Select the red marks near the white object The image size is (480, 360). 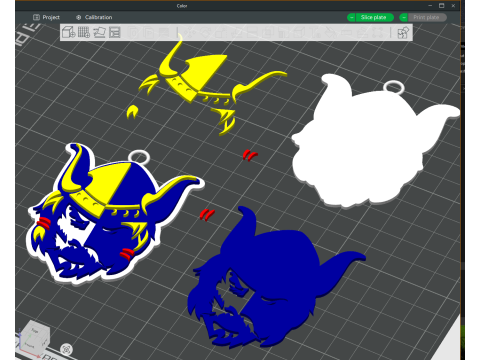pos(250,155)
